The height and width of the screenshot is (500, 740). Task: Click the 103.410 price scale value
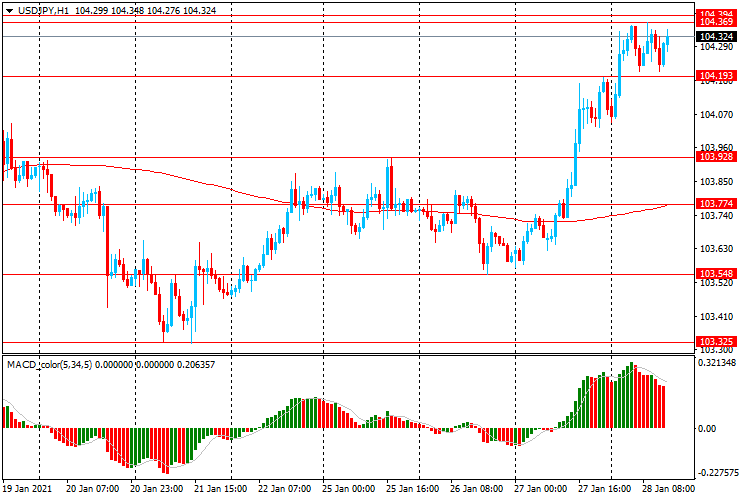[716, 316]
